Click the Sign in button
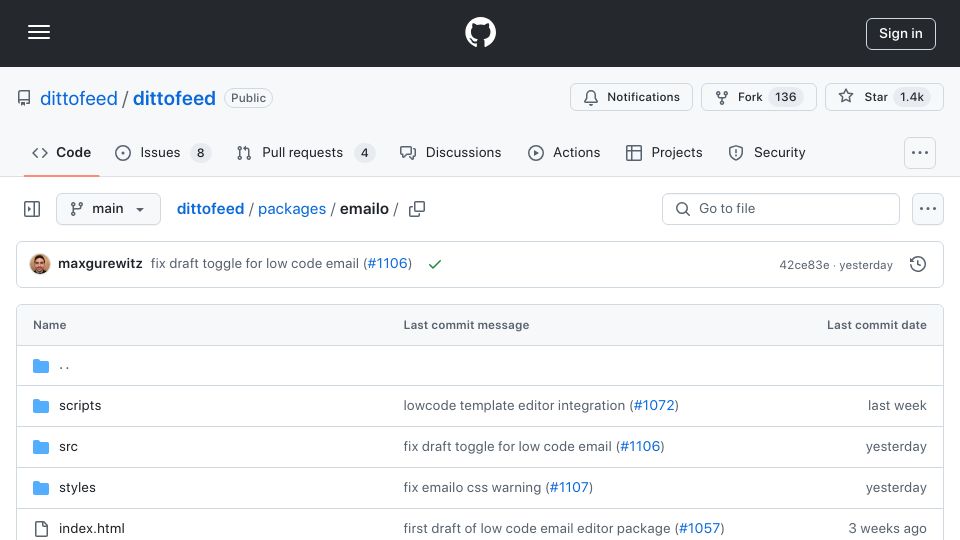This screenshot has height=540, width=960. 900,34
